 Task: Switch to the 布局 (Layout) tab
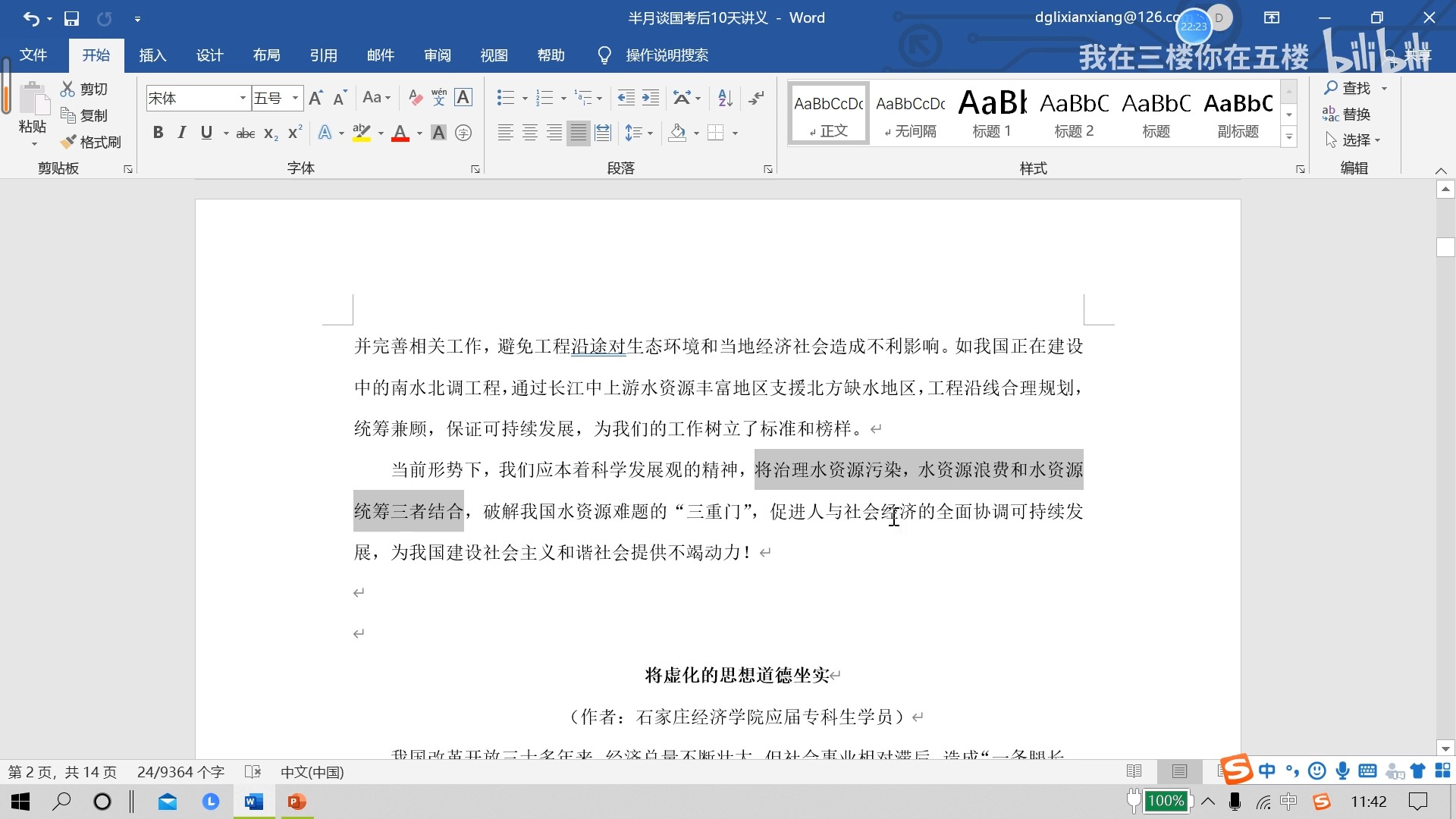pyautogui.click(x=267, y=55)
